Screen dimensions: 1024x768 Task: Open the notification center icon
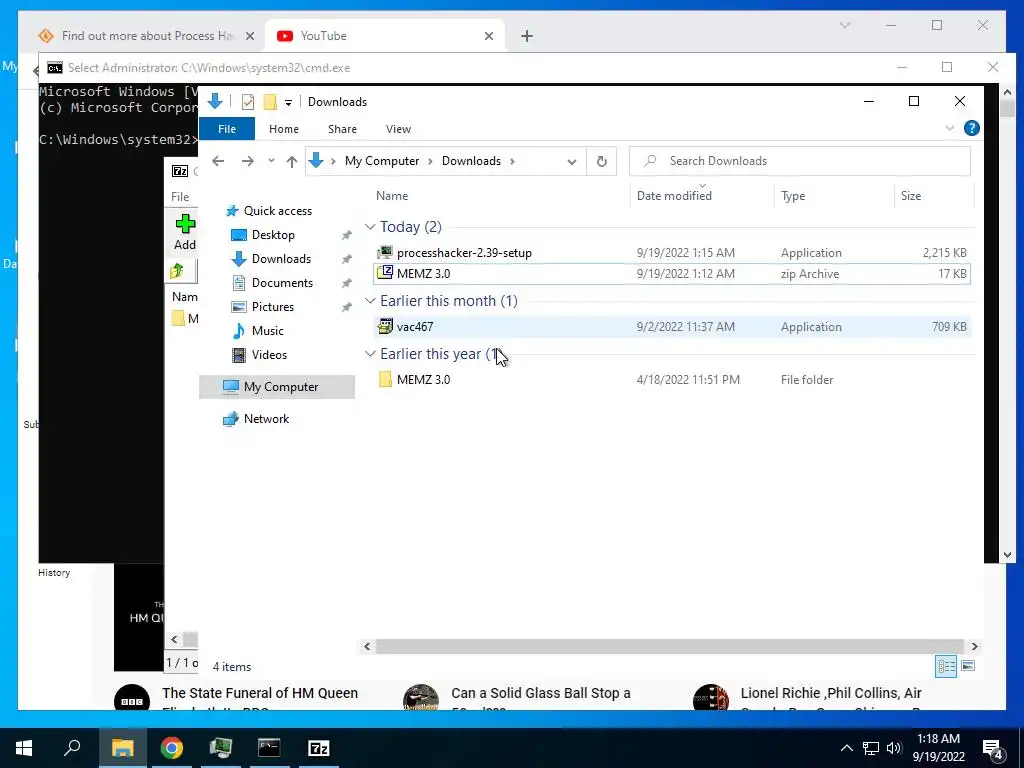point(993,748)
